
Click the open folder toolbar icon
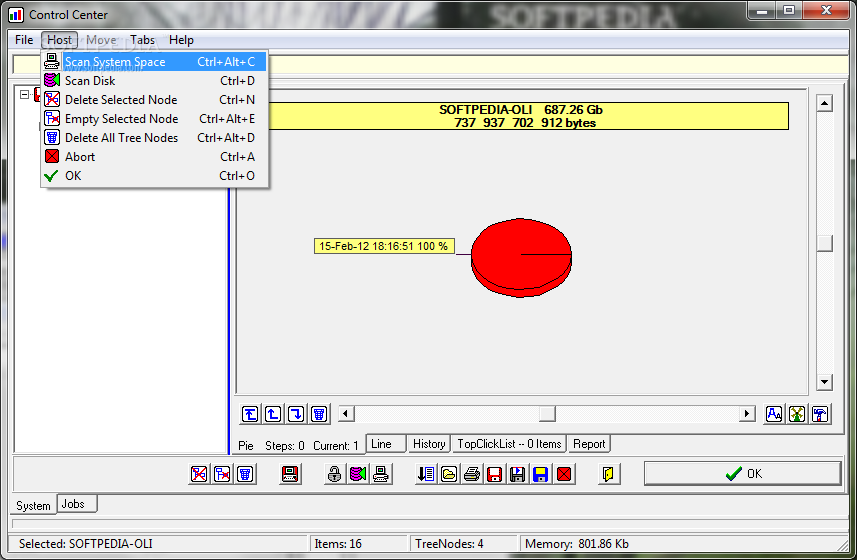(x=449, y=474)
